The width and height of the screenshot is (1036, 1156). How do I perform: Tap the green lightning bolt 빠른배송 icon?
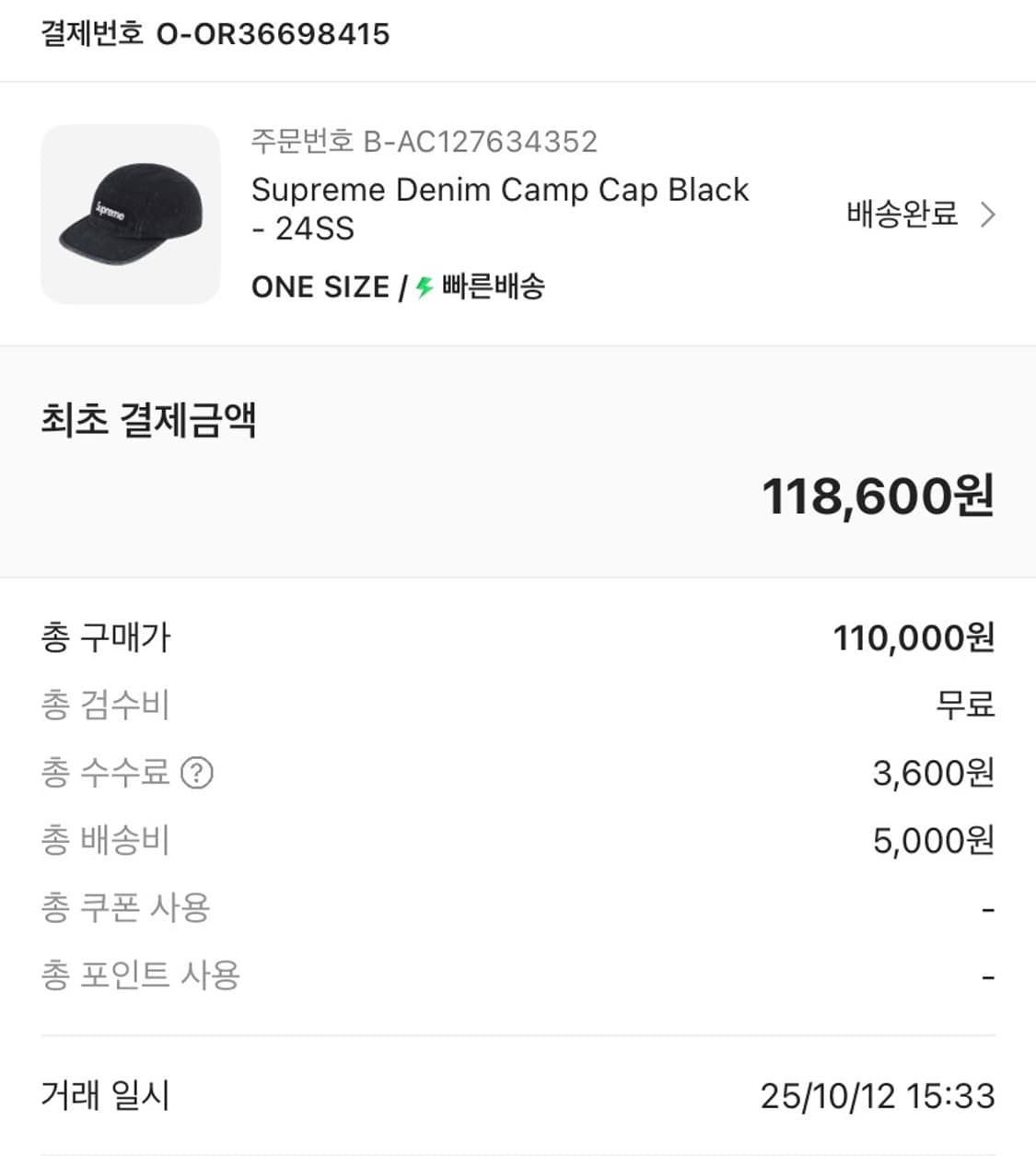click(425, 287)
